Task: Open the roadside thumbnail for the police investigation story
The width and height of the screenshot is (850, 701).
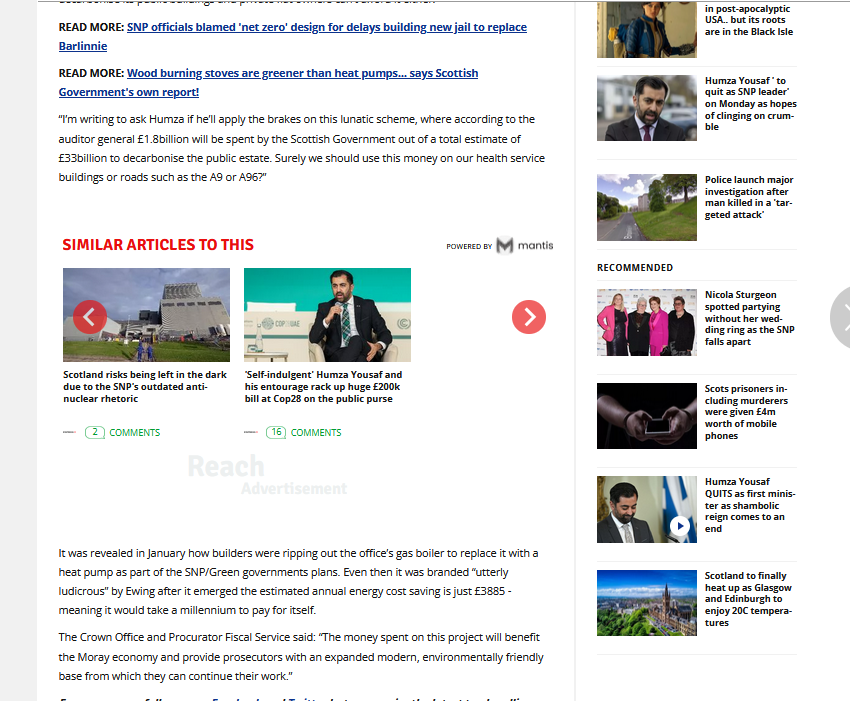Action: point(647,207)
